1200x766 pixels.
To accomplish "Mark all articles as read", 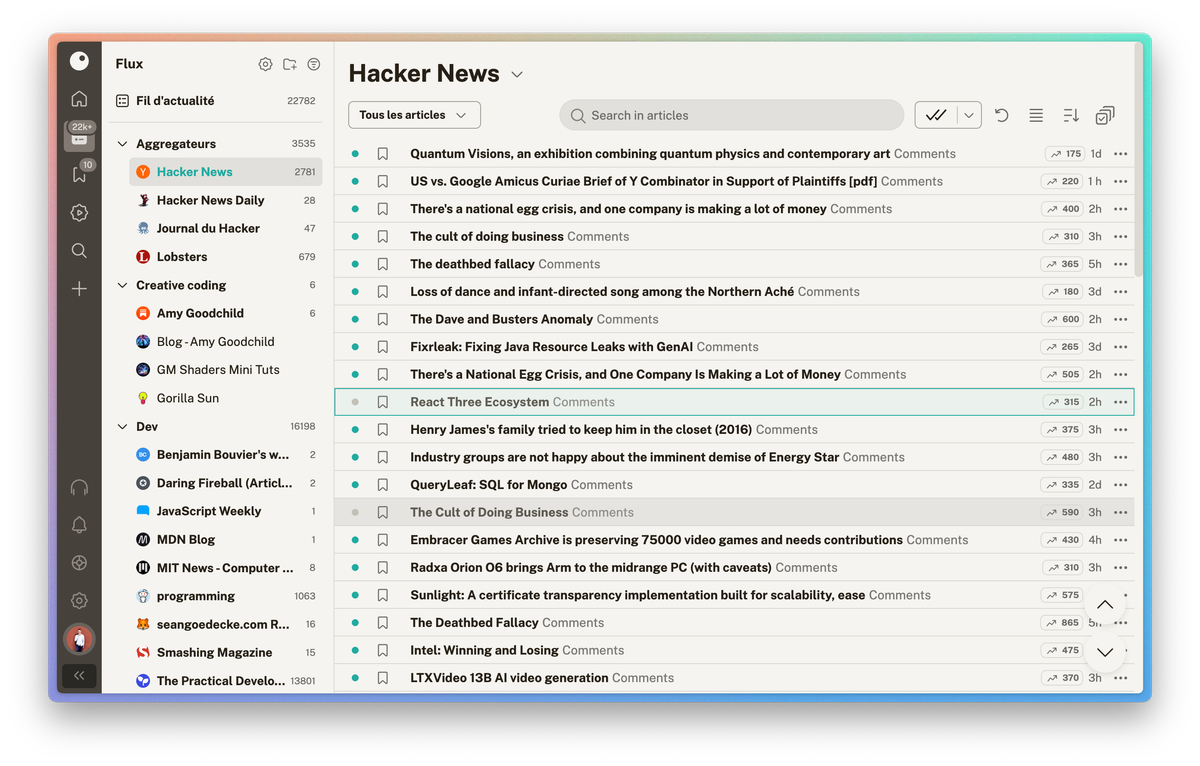I will tap(936, 115).
